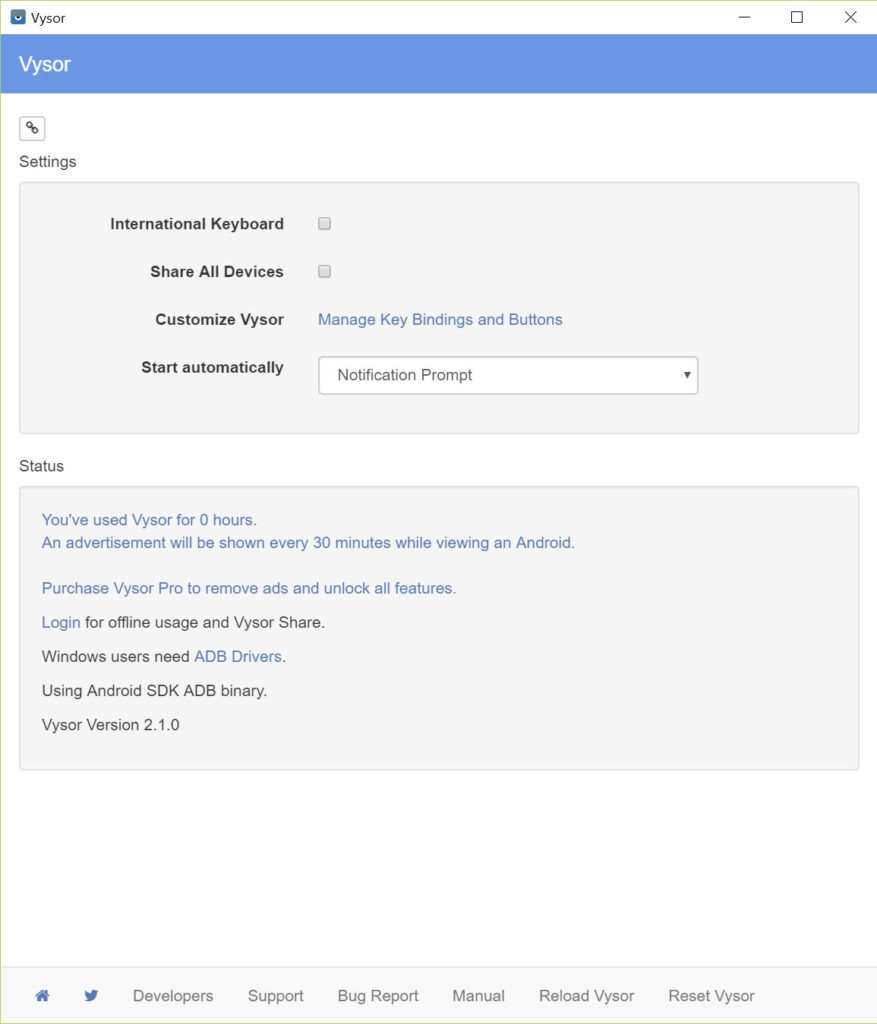The height and width of the screenshot is (1024, 877).
Task: Click the Login link
Action: 61,622
